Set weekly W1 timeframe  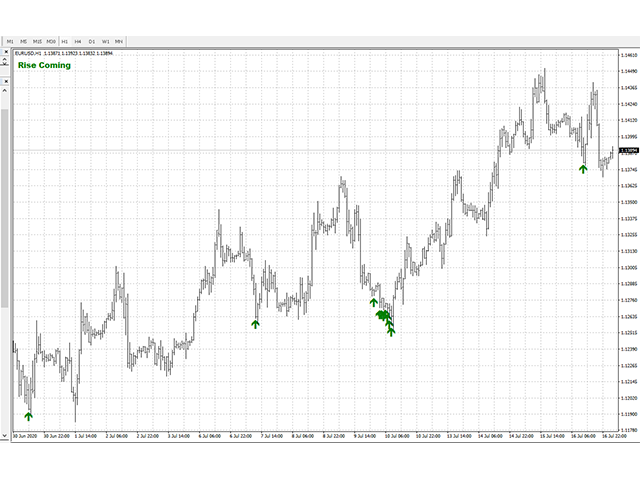click(x=105, y=41)
